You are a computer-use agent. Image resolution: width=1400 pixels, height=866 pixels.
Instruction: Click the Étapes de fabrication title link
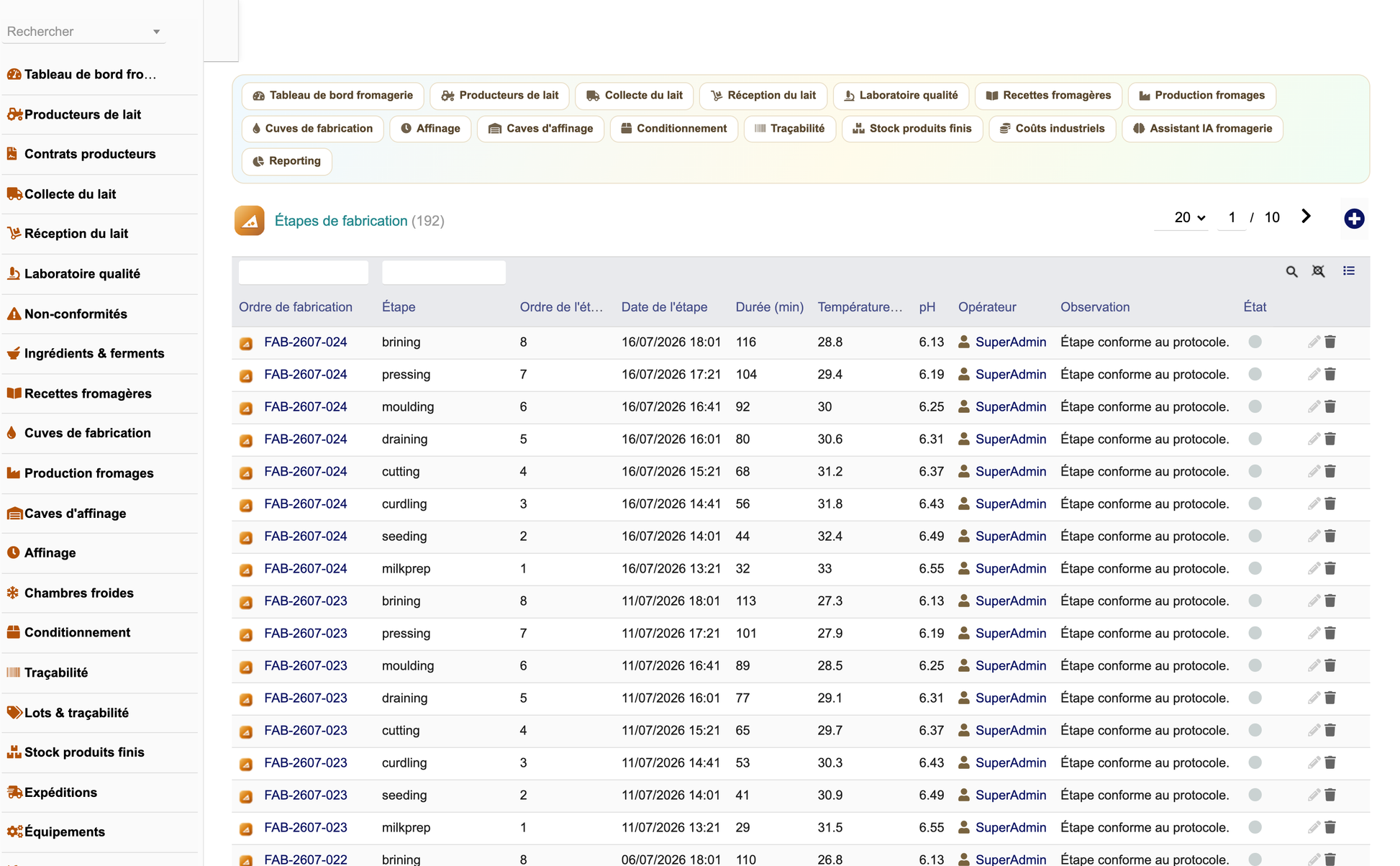(341, 221)
